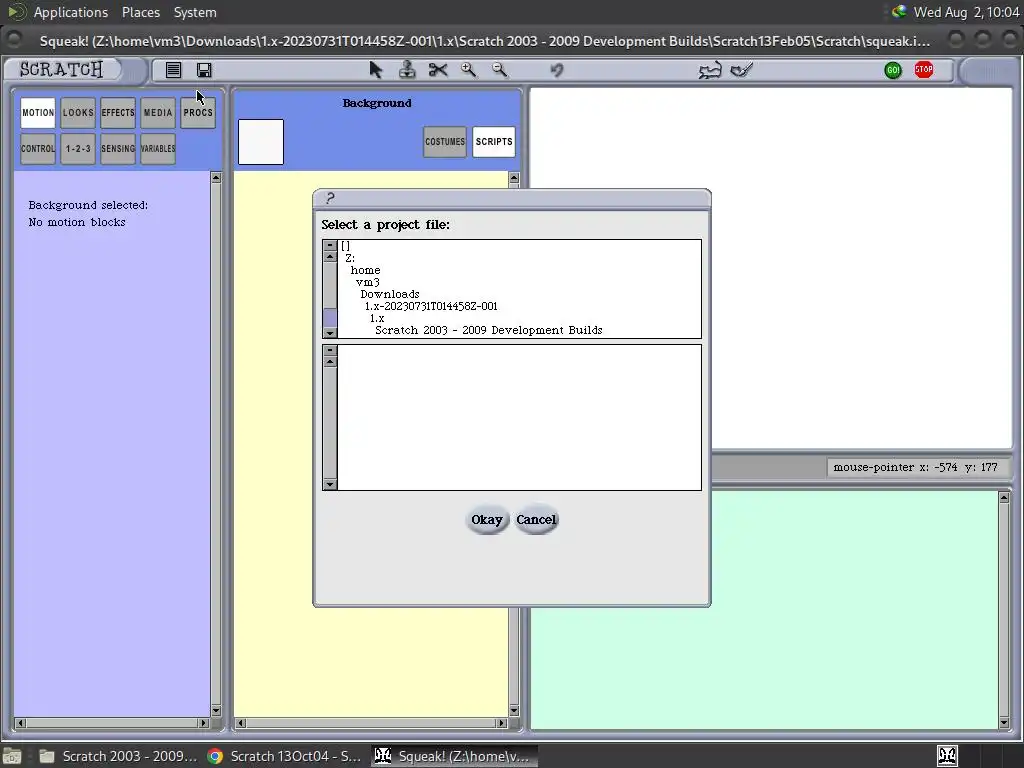Click the clock Wed Aug 2, 10:04
1024x768 pixels.
click(966, 12)
